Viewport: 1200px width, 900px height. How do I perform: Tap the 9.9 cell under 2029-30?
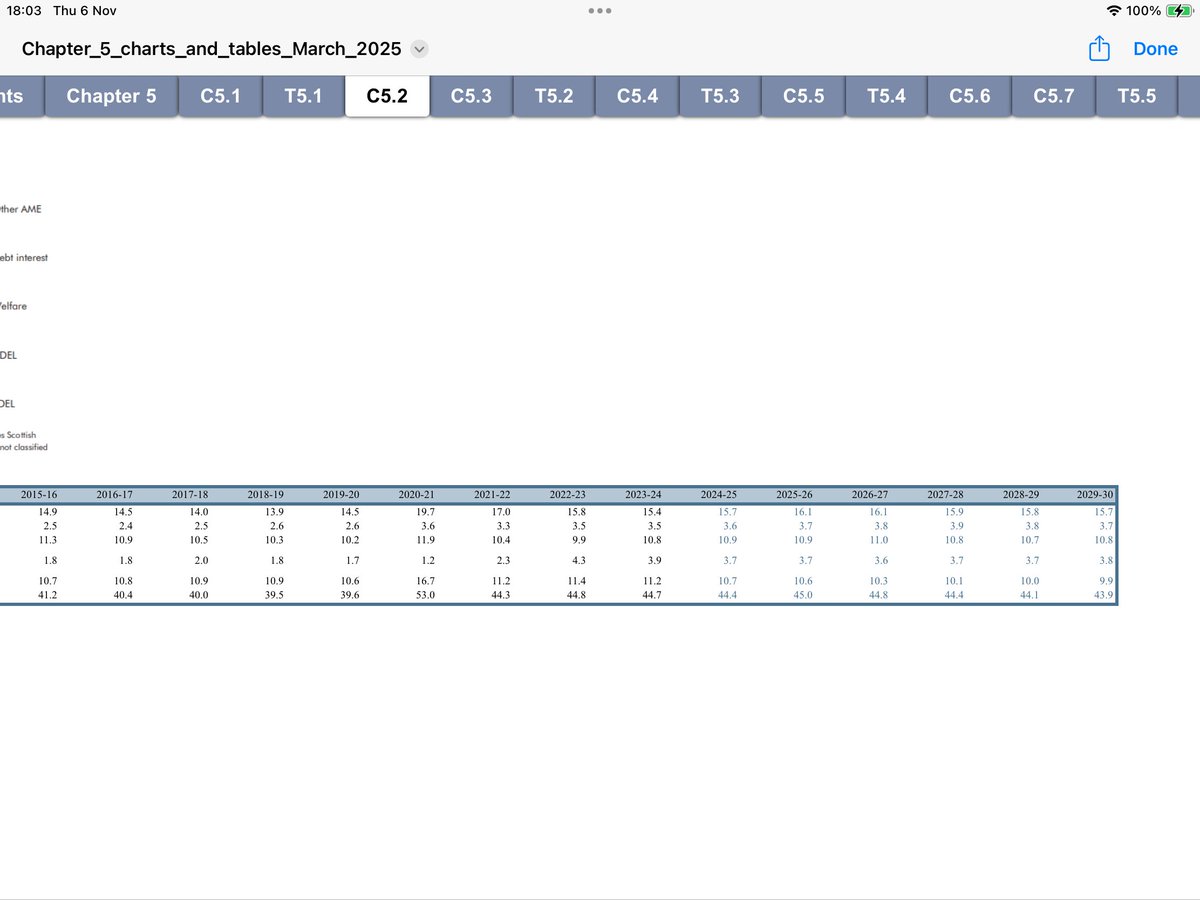tap(1105, 581)
